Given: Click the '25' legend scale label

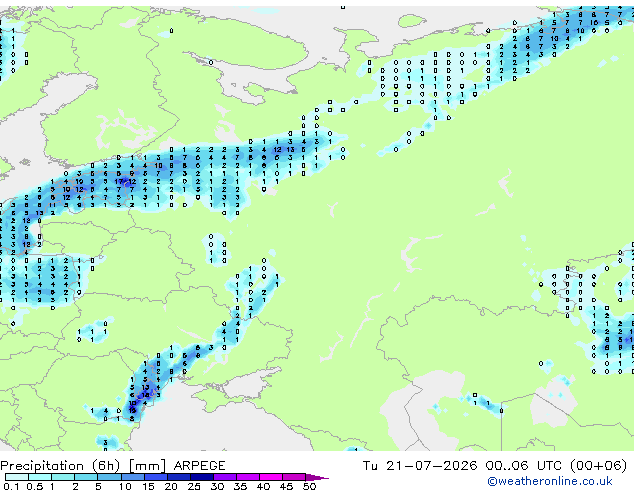Looking at the screenshot, I should 194,486.
